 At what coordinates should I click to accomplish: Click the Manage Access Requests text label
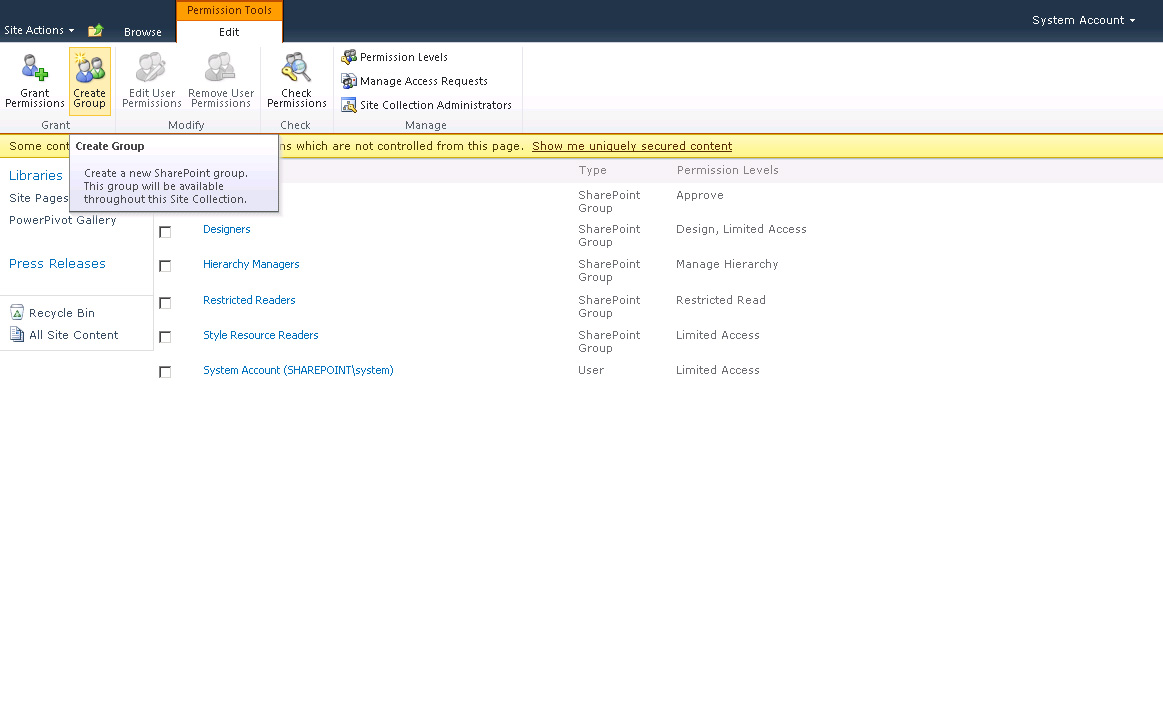tap(424, 81)
